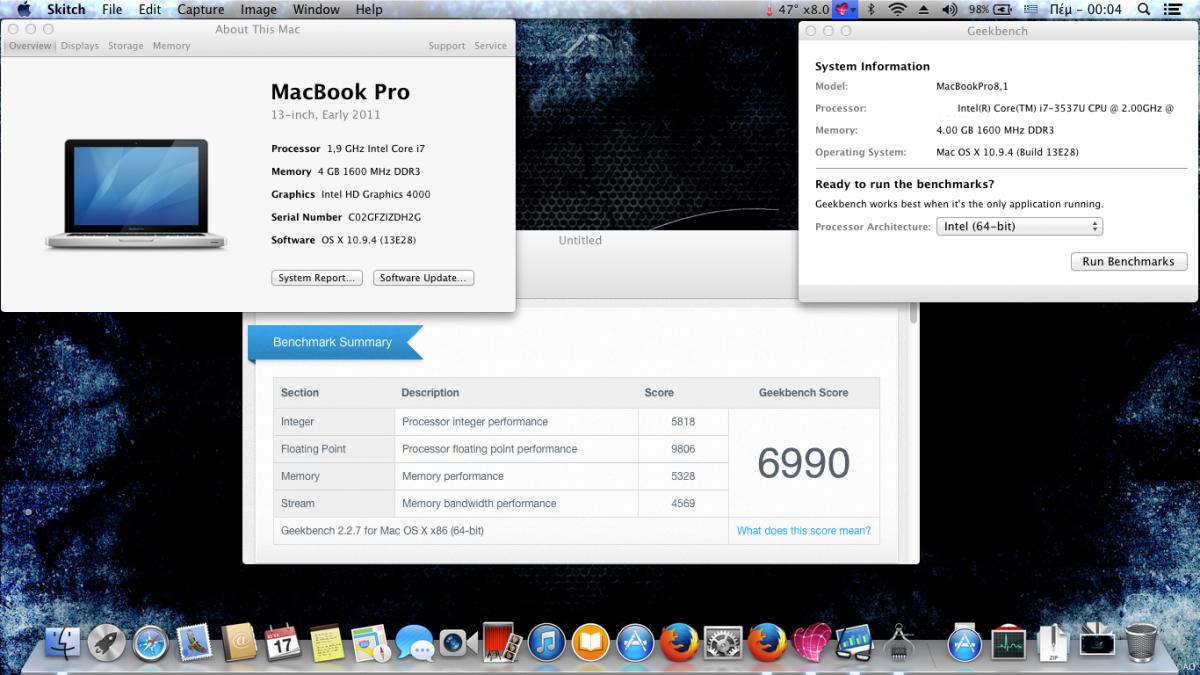Open the yellow Notes icon in Dock

326,642
